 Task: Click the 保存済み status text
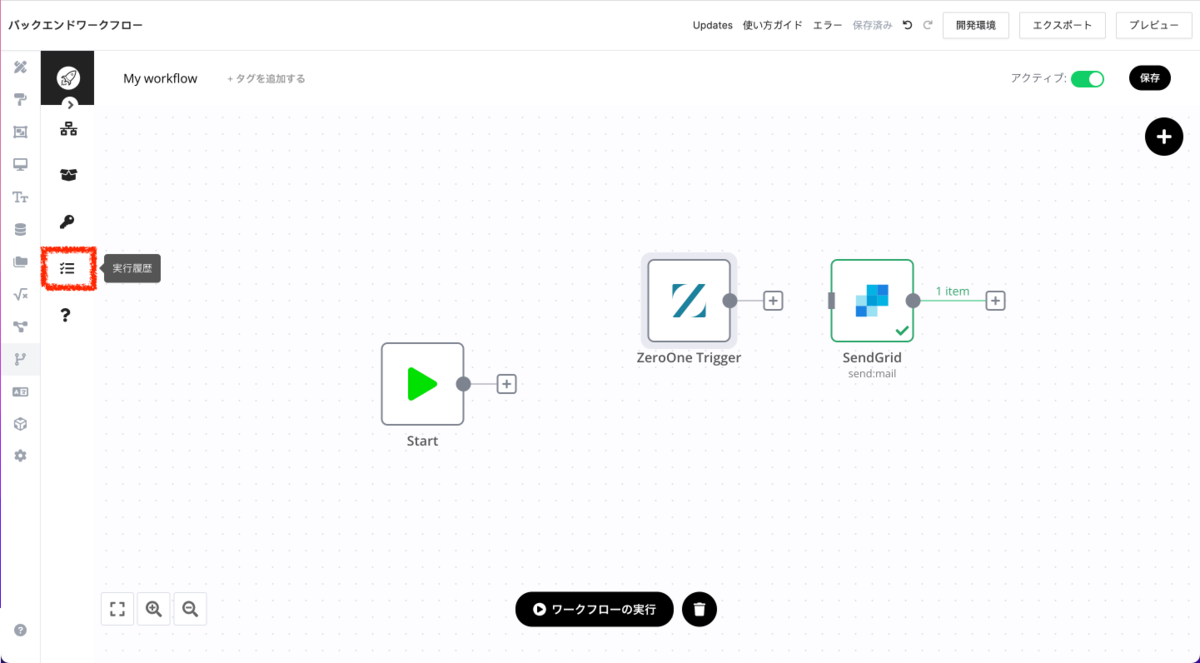(872, 25)
